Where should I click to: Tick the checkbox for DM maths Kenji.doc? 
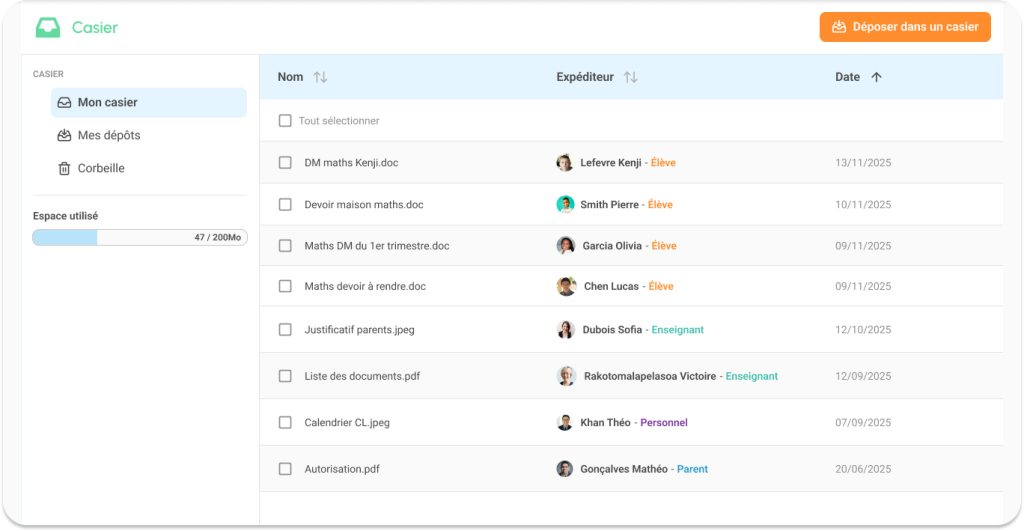(x=285, y=162)
